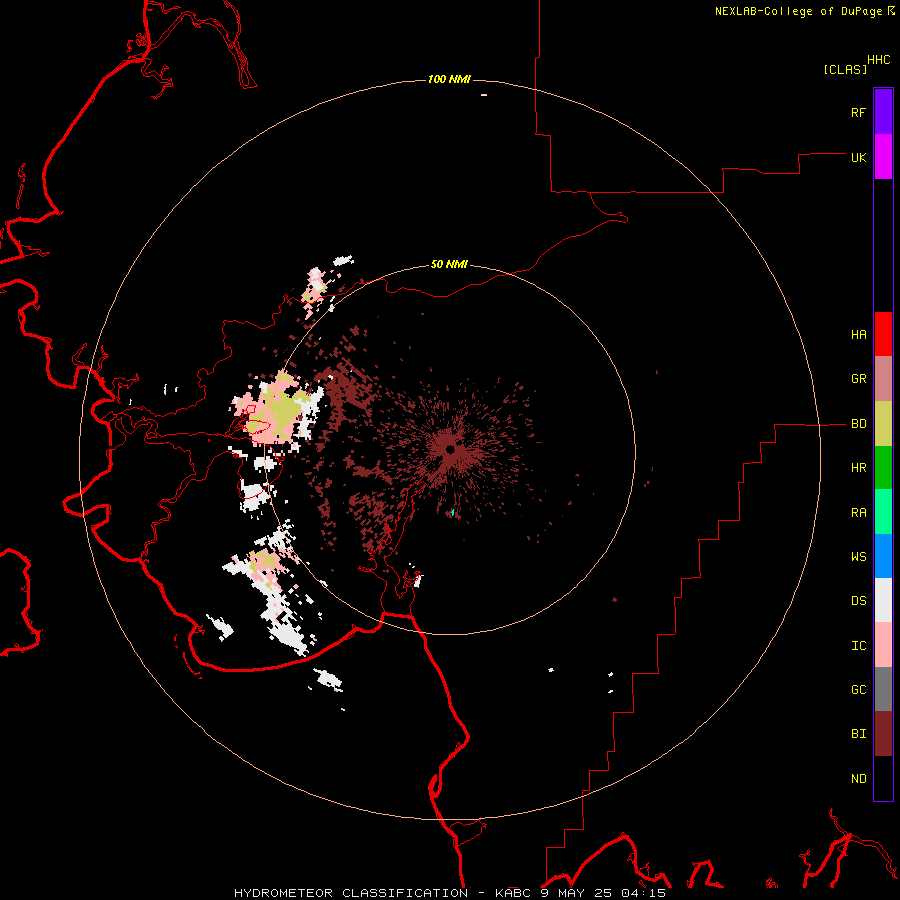Viewport: 900px width, 900px height.
Task: Click the BD legend label
Action: point(858,424)
